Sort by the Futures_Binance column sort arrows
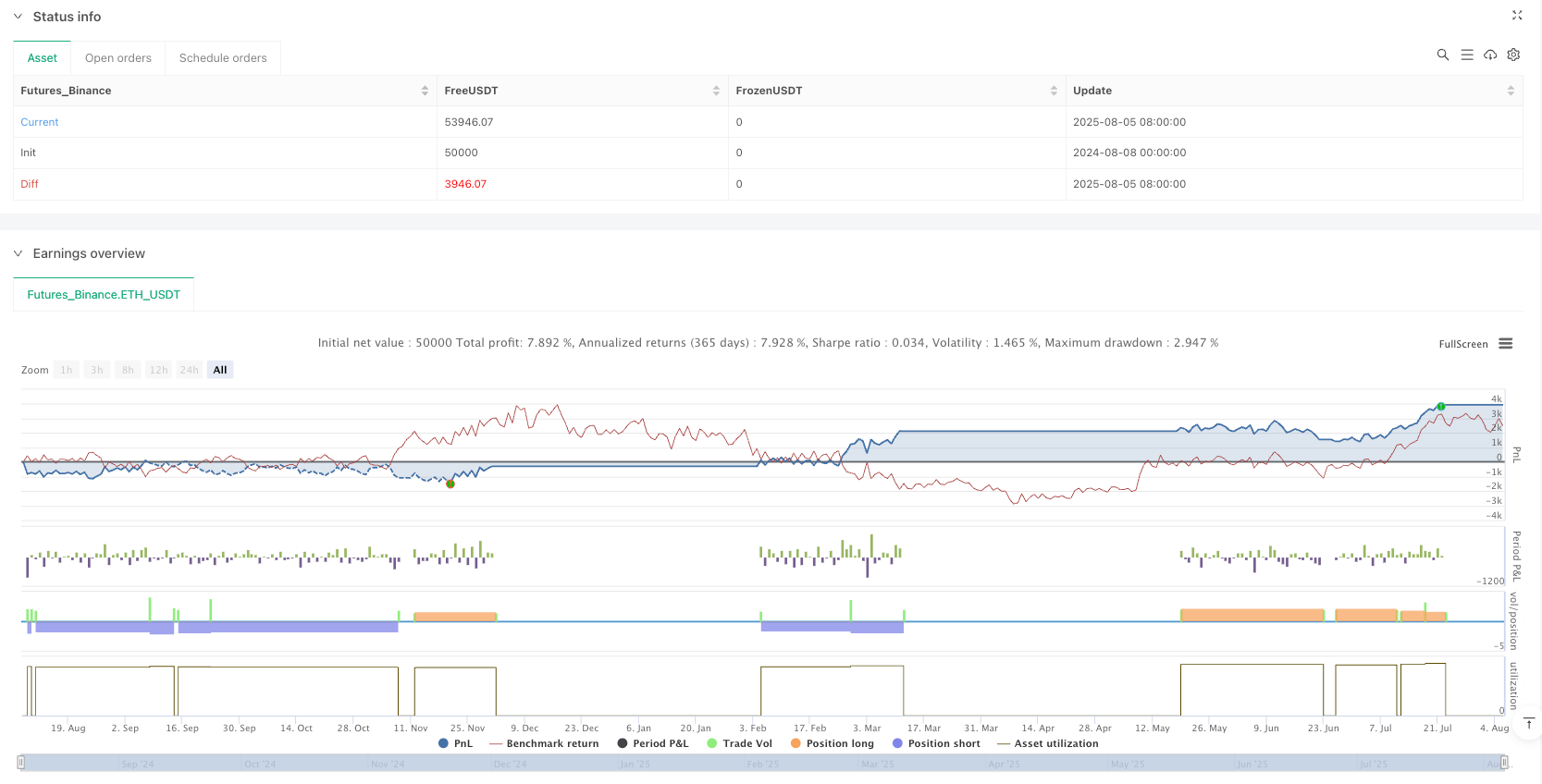The width and height of the screenshot is (1542, 784). pyautogui.click(x=425, y=91)
